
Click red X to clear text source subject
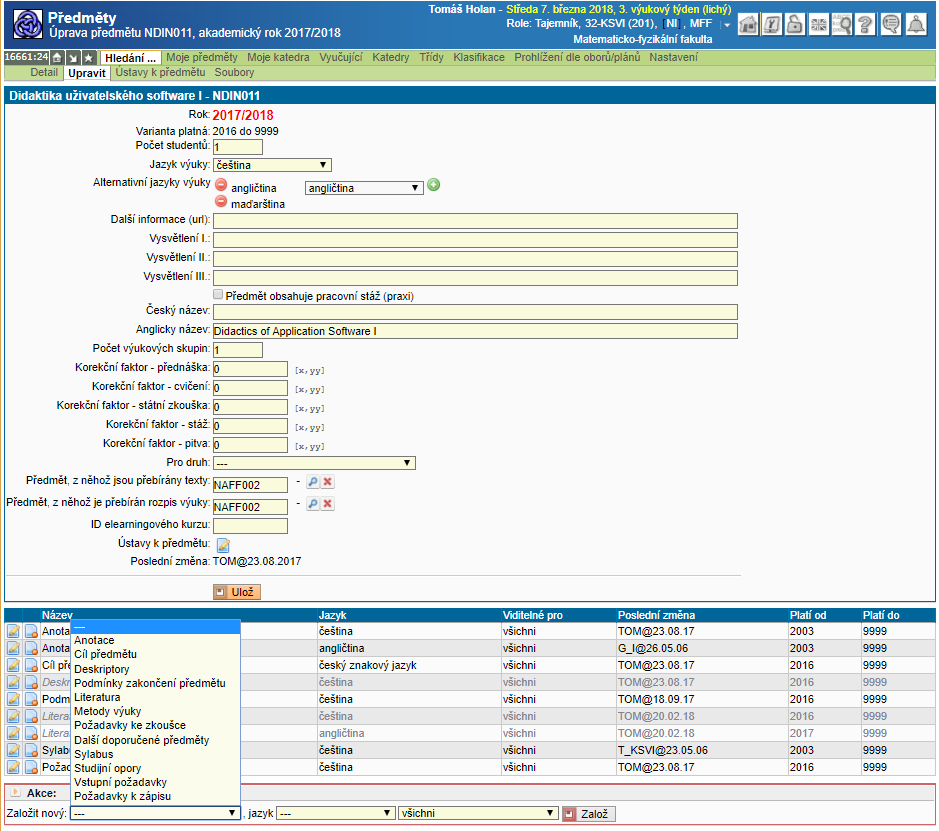tap(328, 482)
